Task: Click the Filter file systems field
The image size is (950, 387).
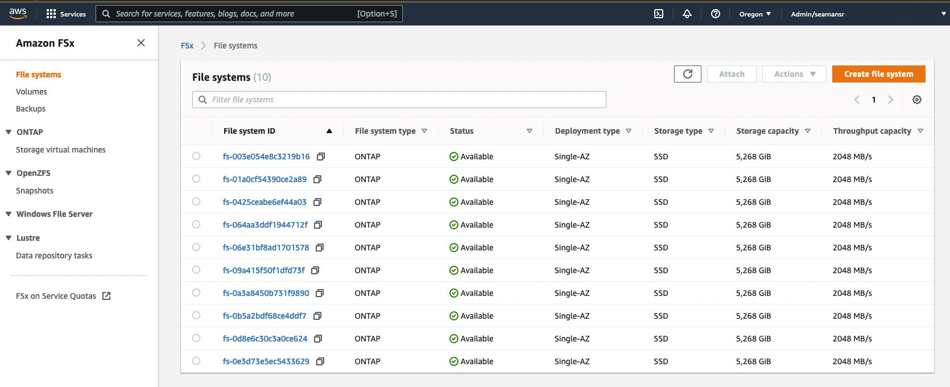Action: point(399,100)
